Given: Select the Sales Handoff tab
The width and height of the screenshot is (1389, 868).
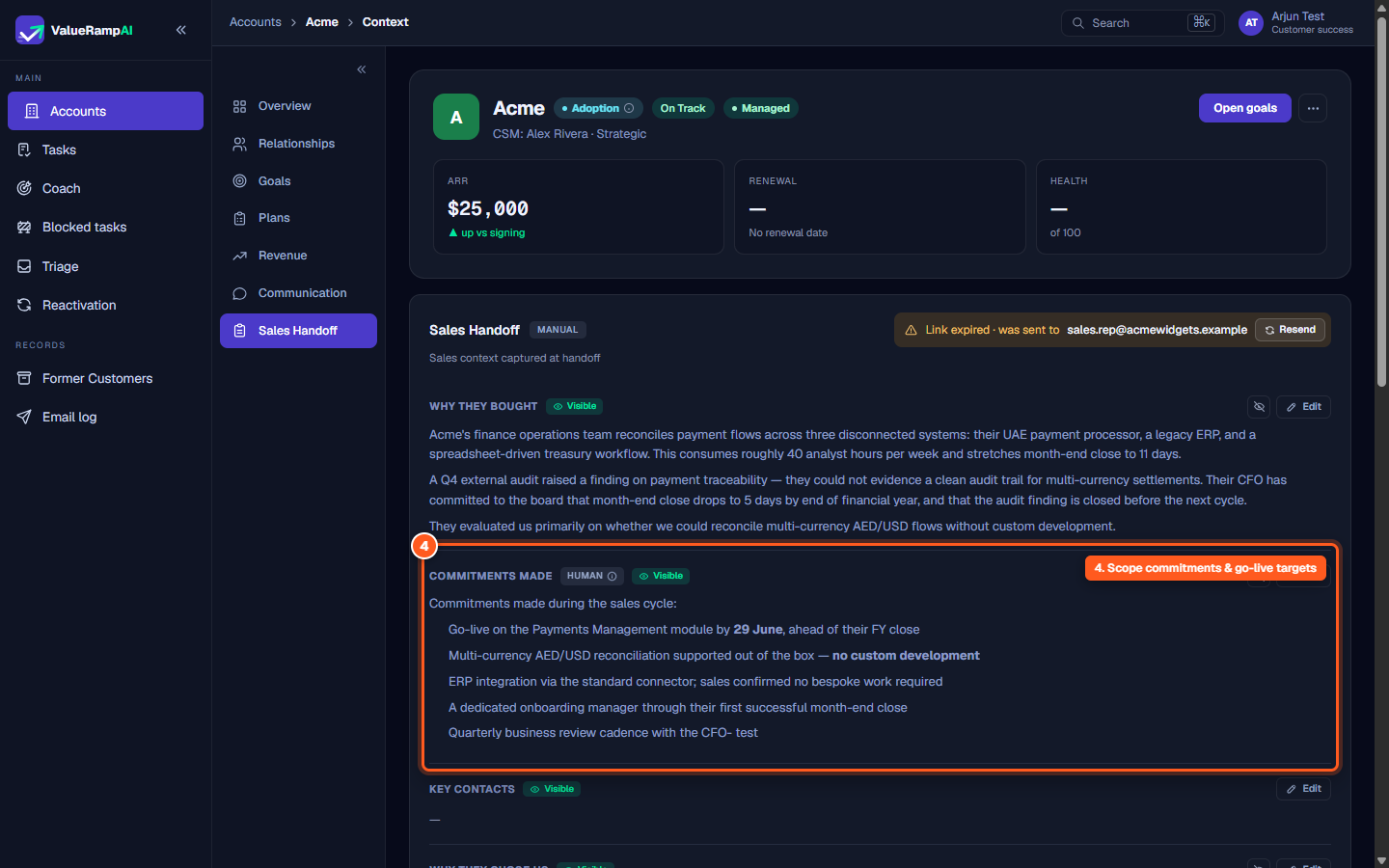Looking at the screenshot, I should click(298, 331).
